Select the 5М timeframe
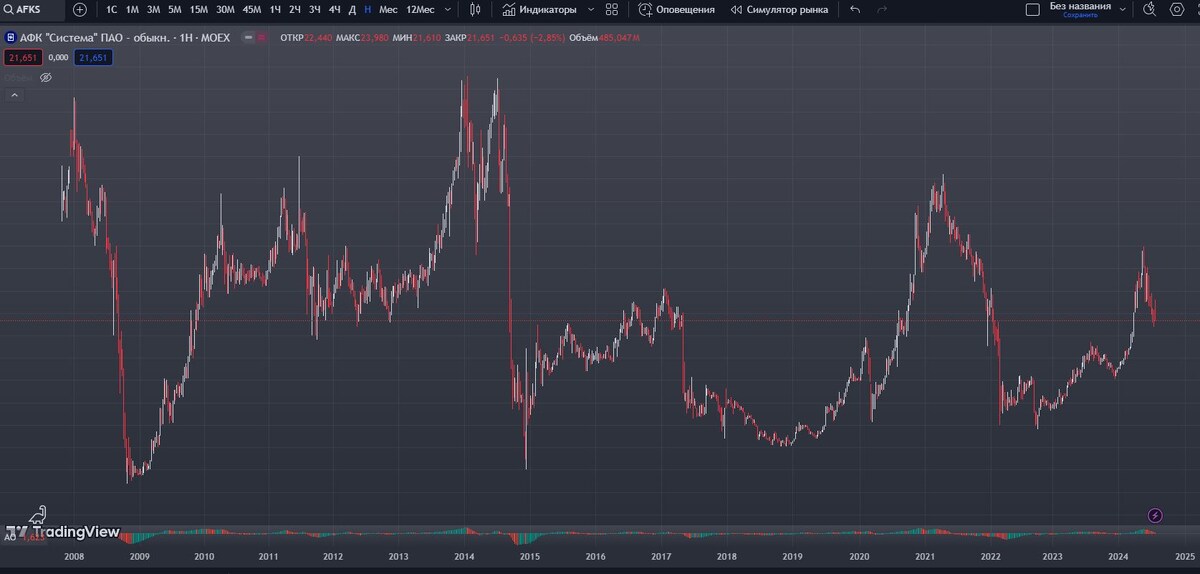The image size is (1200, 574). (x=174, y=9)
